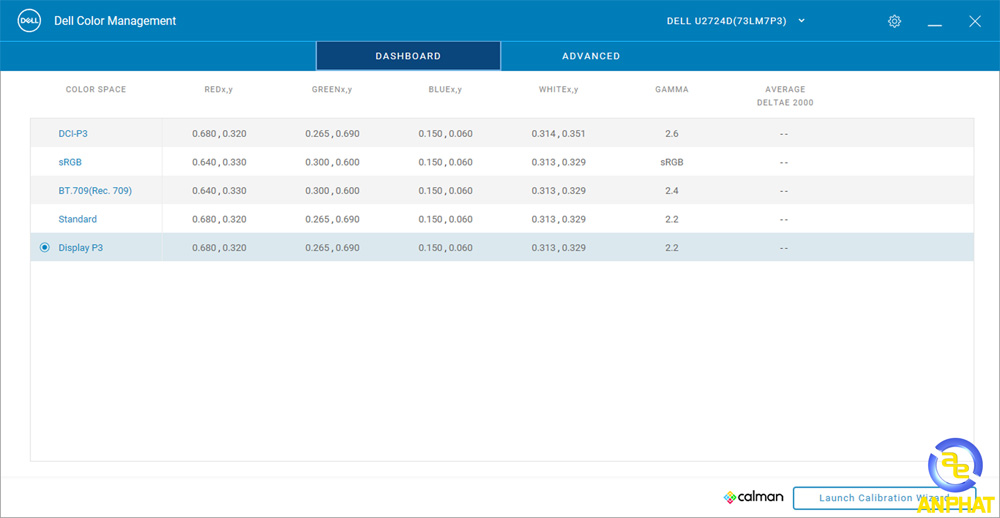Click the GREENx,y column header
The width and height of the screenshot is (1000, 518).
pos(332,89)
